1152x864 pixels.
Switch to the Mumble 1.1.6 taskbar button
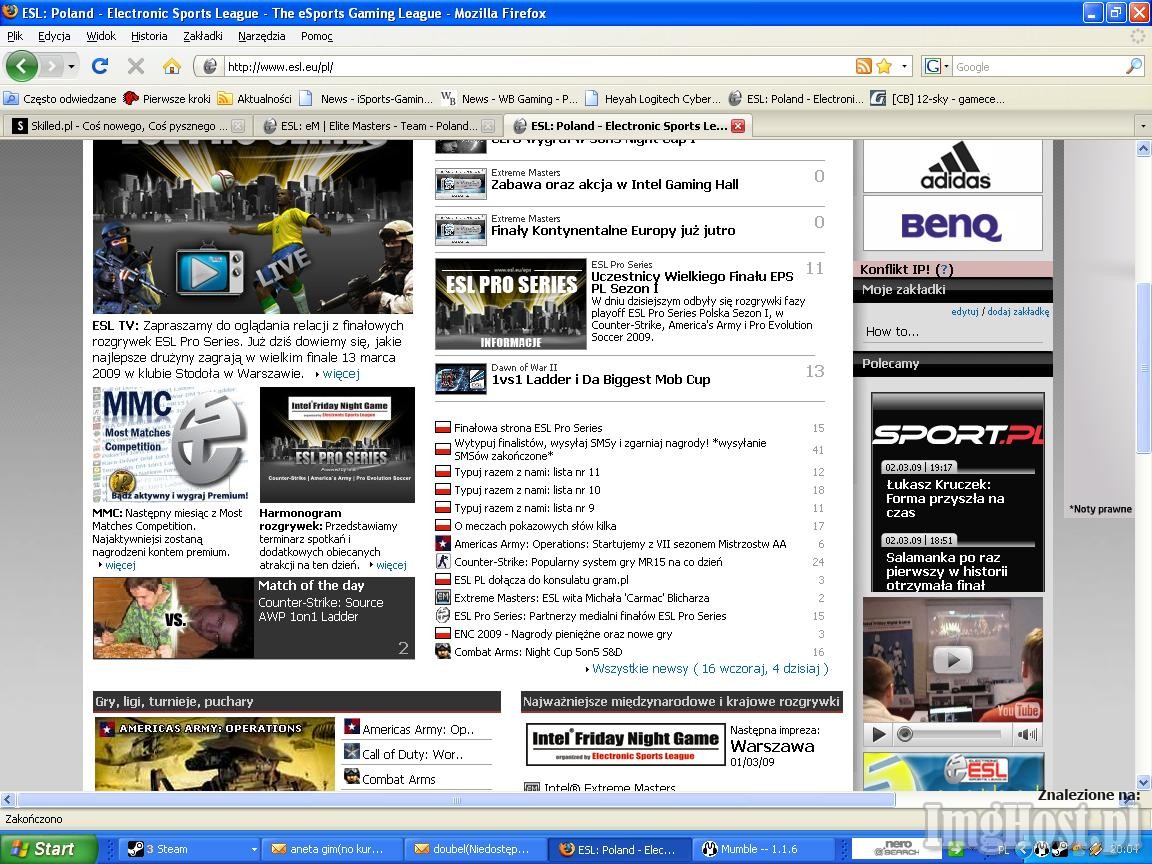pyautogui.click(x=766, y=849)
